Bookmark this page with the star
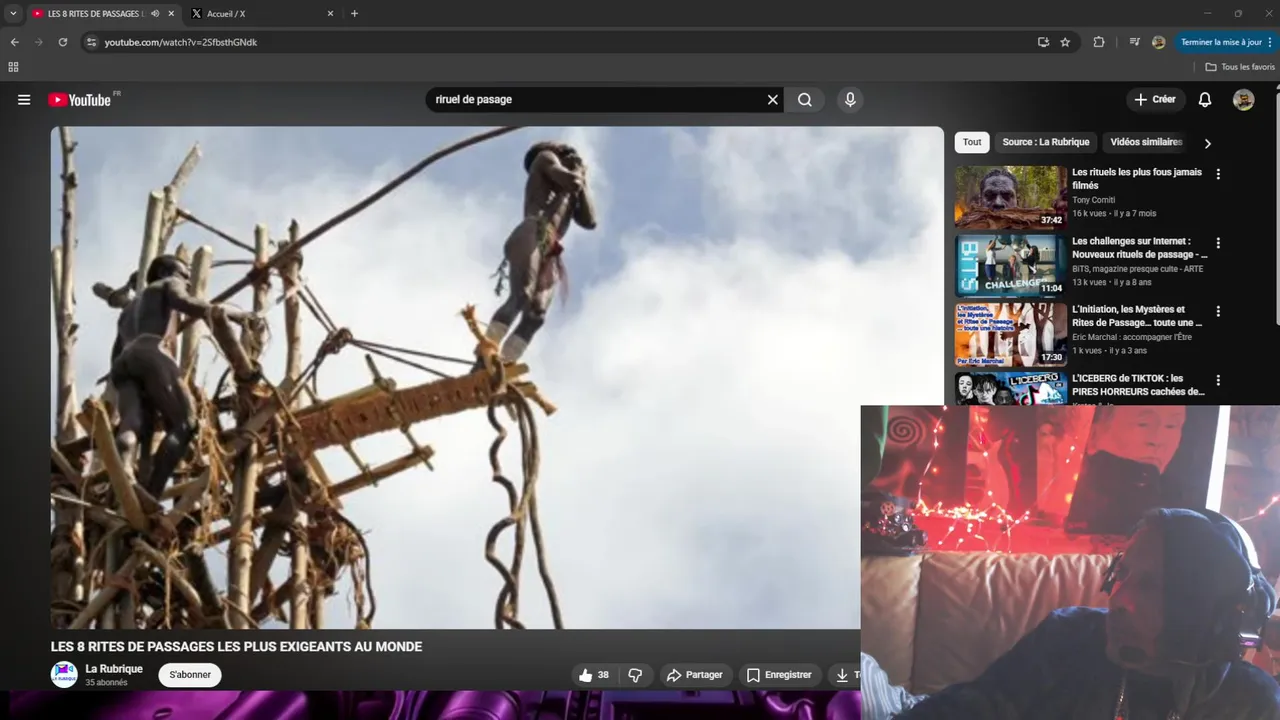 [x=1065, y=42]
